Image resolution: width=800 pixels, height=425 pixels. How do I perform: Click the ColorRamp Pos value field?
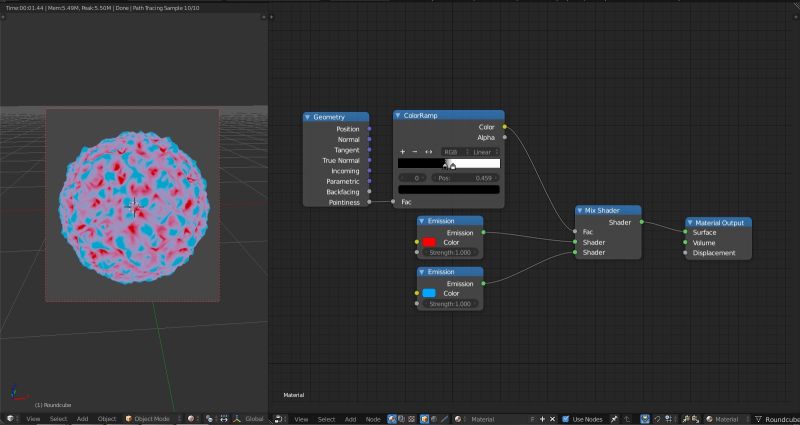click(465, 178)
